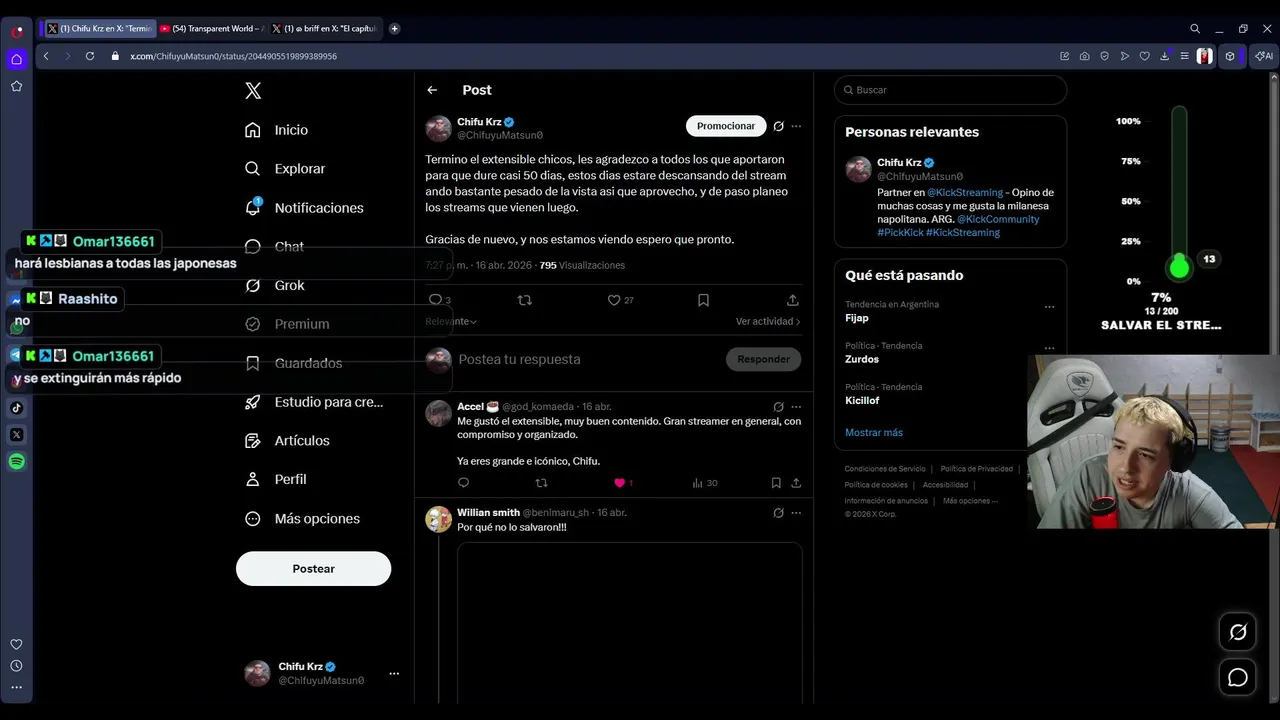Open more options on Willian smith's reply

click(x=796, y=513)
